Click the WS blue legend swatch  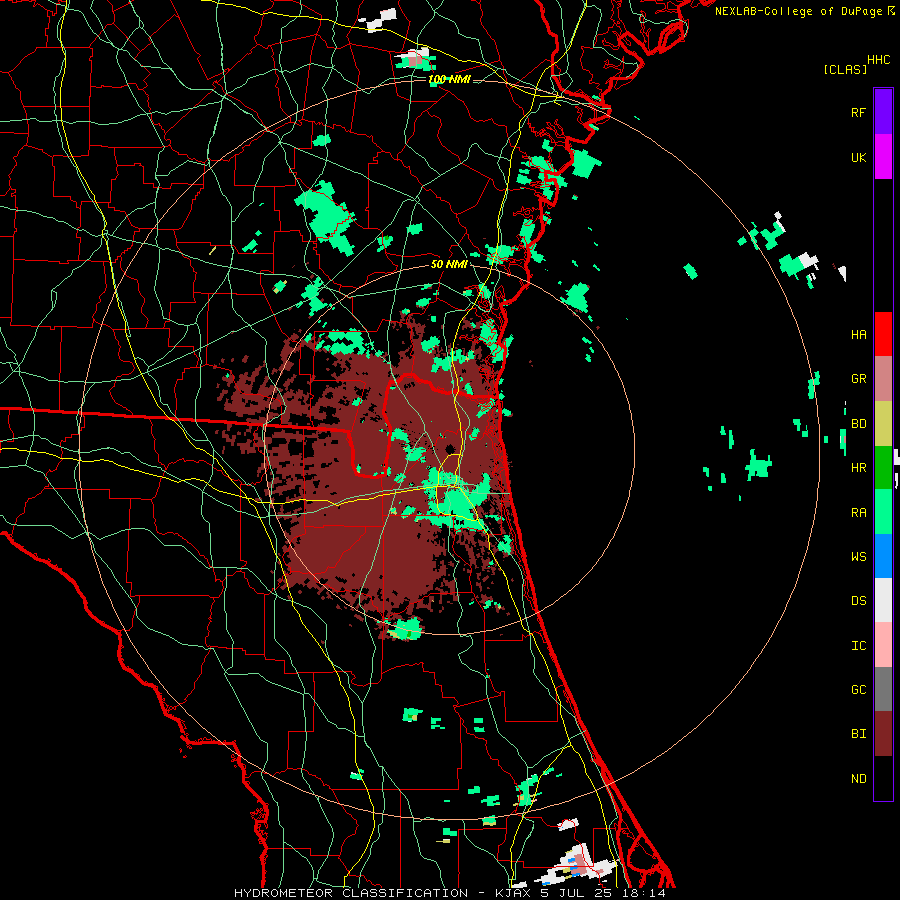pos(883,556)
